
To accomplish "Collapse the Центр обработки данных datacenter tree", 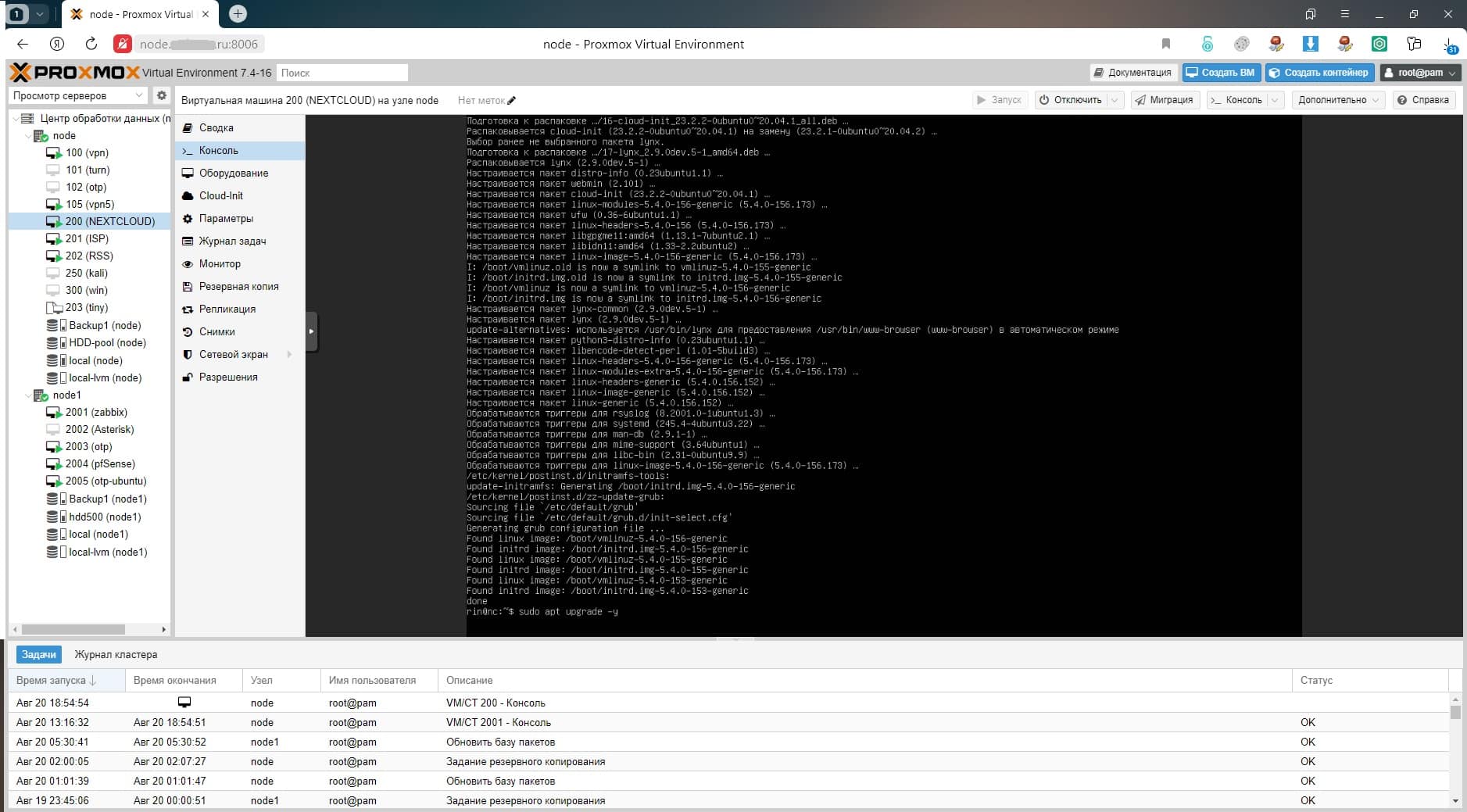I will [x=14, y=119].
